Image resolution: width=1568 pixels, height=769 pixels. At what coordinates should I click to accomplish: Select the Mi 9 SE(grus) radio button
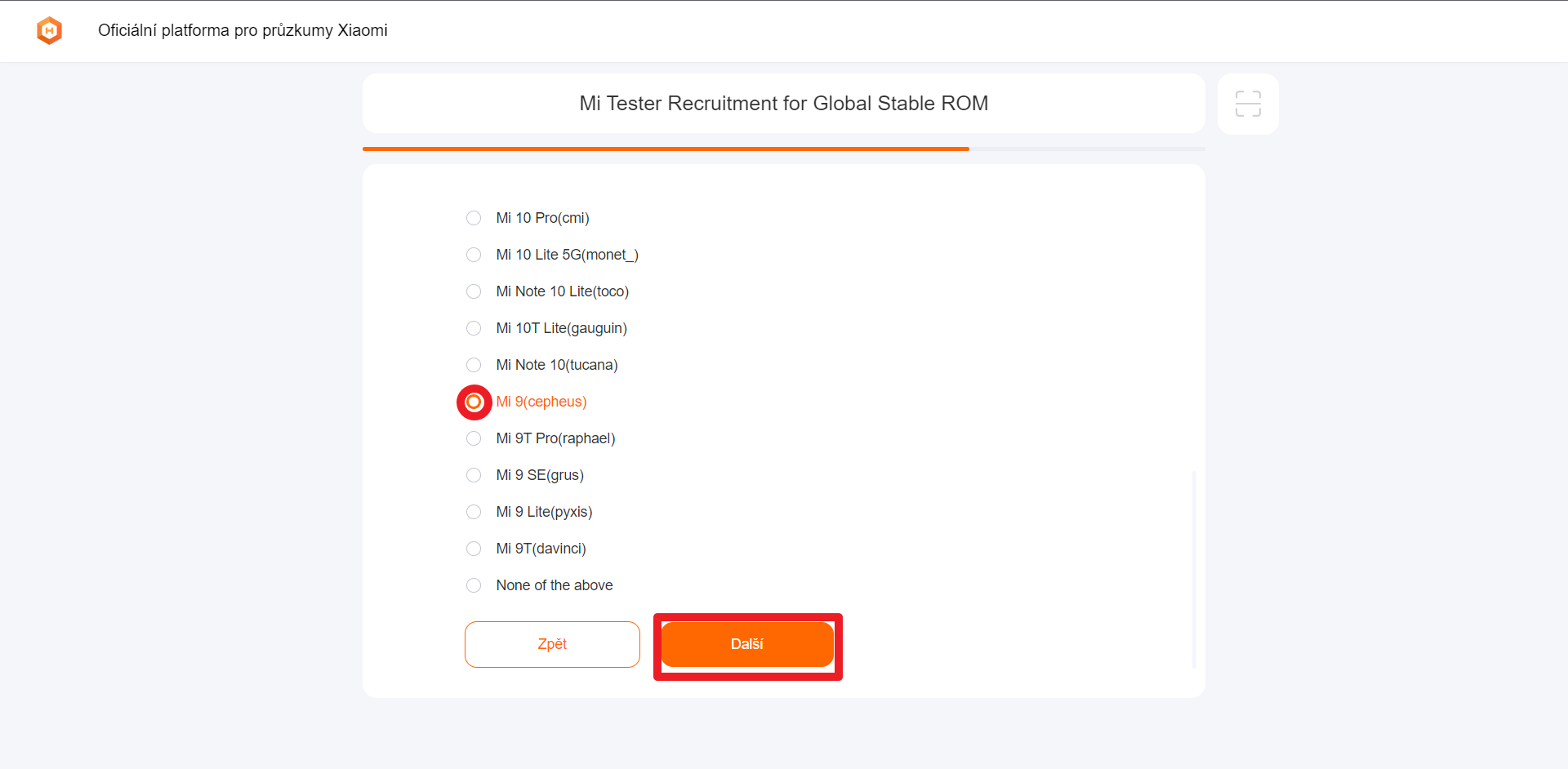(x=474, y=475)
